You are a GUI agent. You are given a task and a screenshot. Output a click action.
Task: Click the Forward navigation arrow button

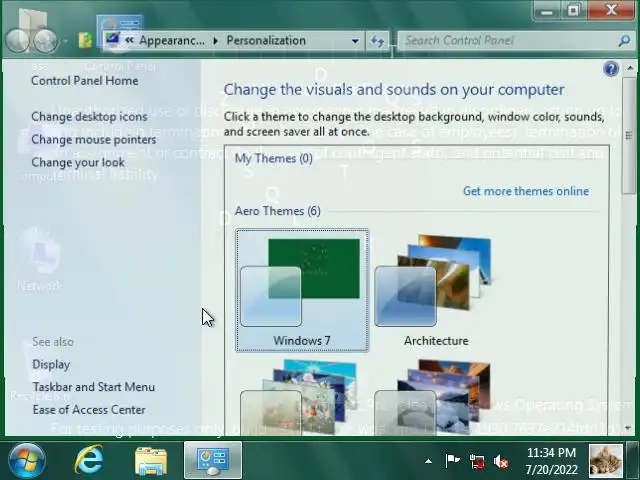45,41
